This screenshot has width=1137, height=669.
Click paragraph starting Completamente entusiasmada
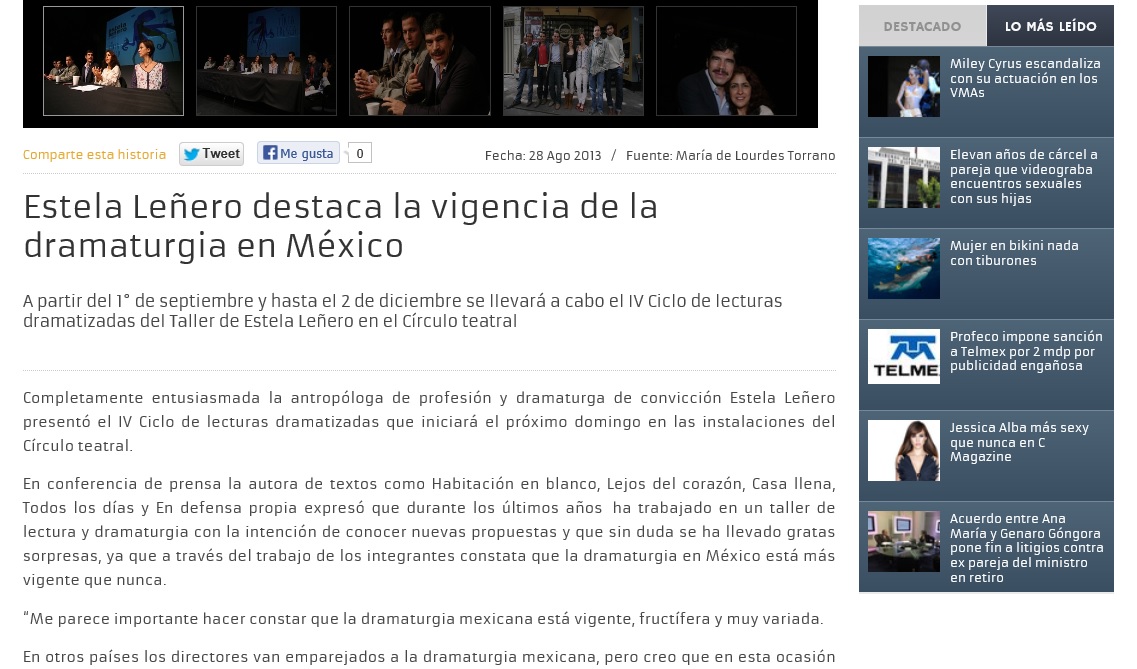pos(429,422)
